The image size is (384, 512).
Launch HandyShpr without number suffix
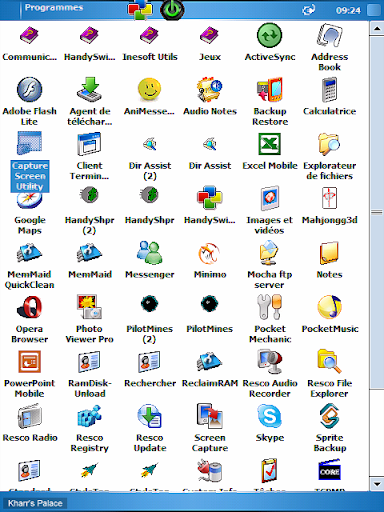pos(149,195)
